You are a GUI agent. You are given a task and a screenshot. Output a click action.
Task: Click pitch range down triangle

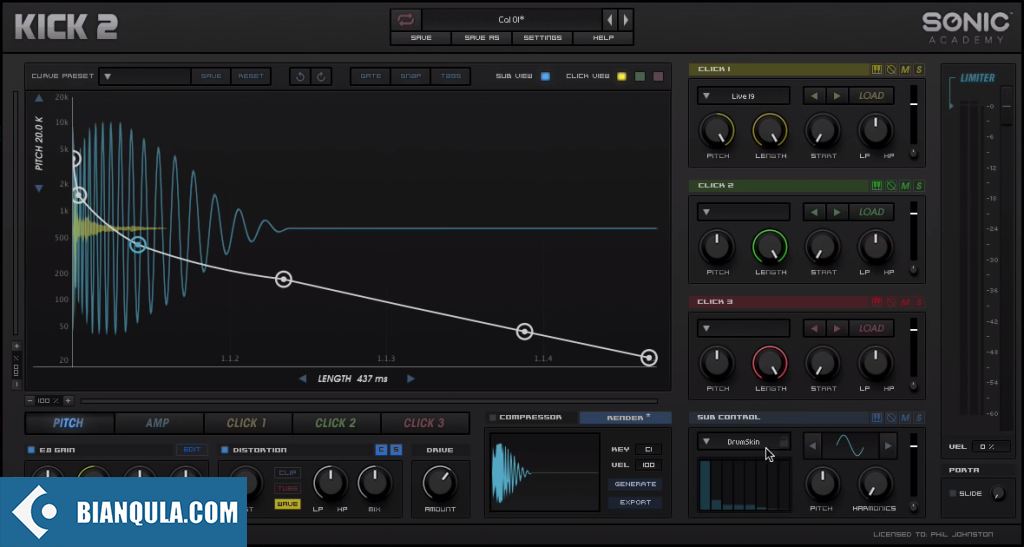39,189
